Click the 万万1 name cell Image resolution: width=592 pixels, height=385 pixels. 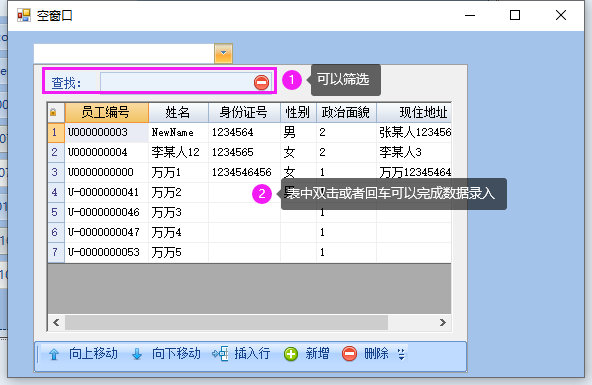[179, 172]
